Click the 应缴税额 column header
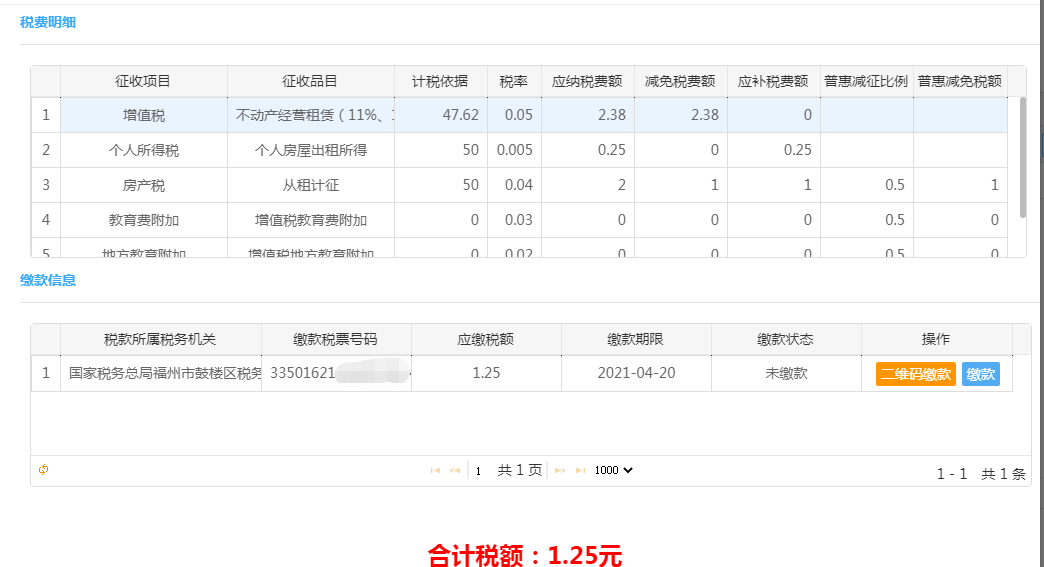 (486, 339)
